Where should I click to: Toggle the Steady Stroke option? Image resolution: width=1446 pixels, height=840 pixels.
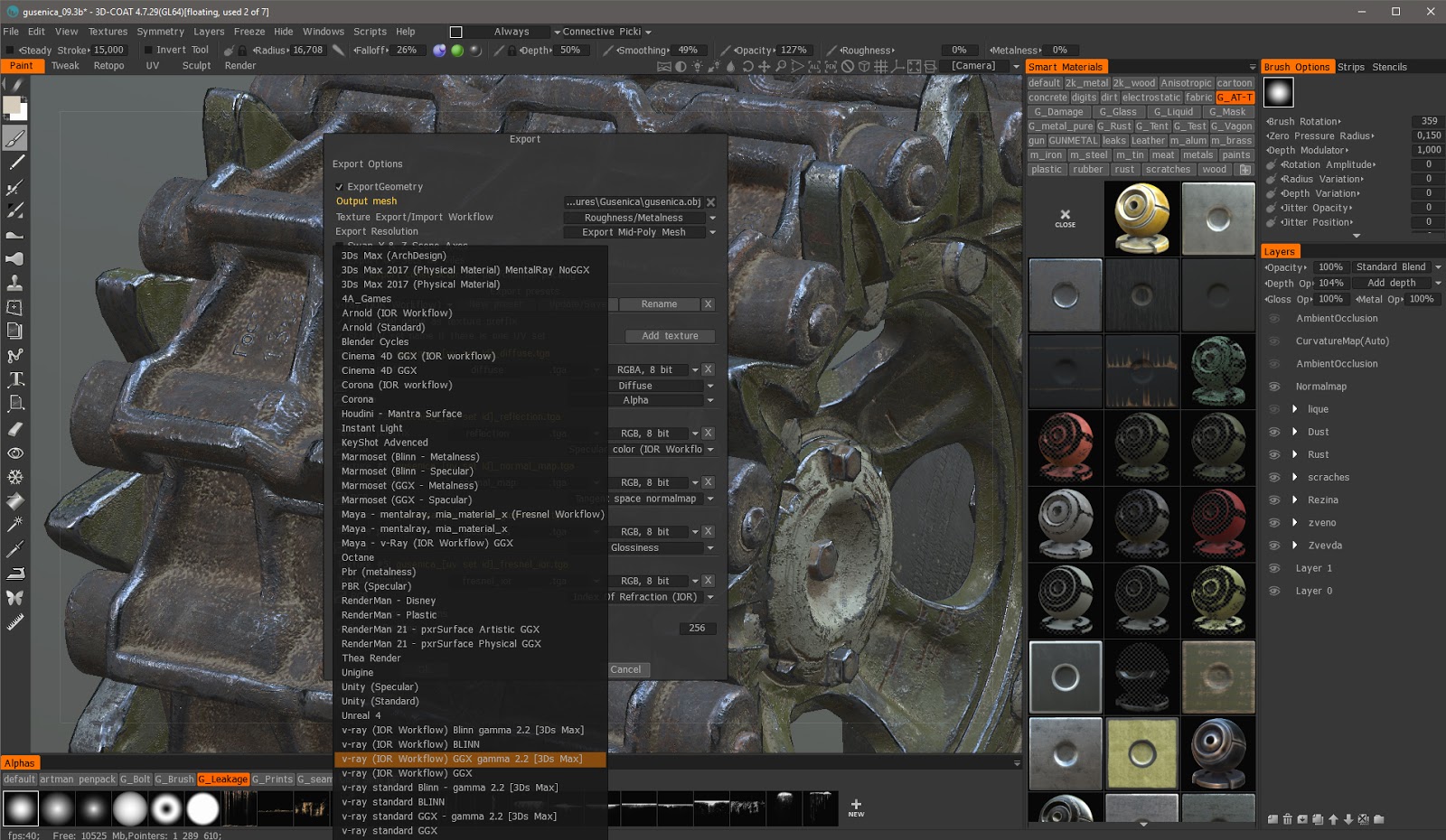(12, 51)
